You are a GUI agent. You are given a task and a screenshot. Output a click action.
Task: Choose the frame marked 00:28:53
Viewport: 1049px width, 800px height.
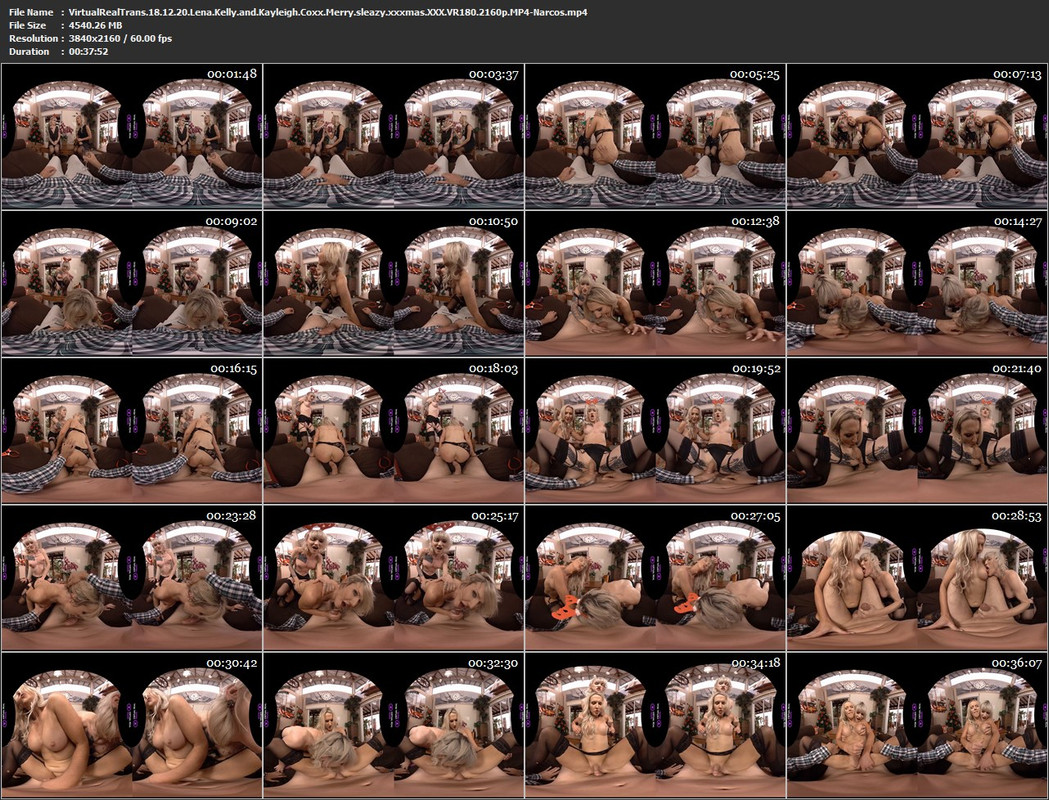pos(917,579)
